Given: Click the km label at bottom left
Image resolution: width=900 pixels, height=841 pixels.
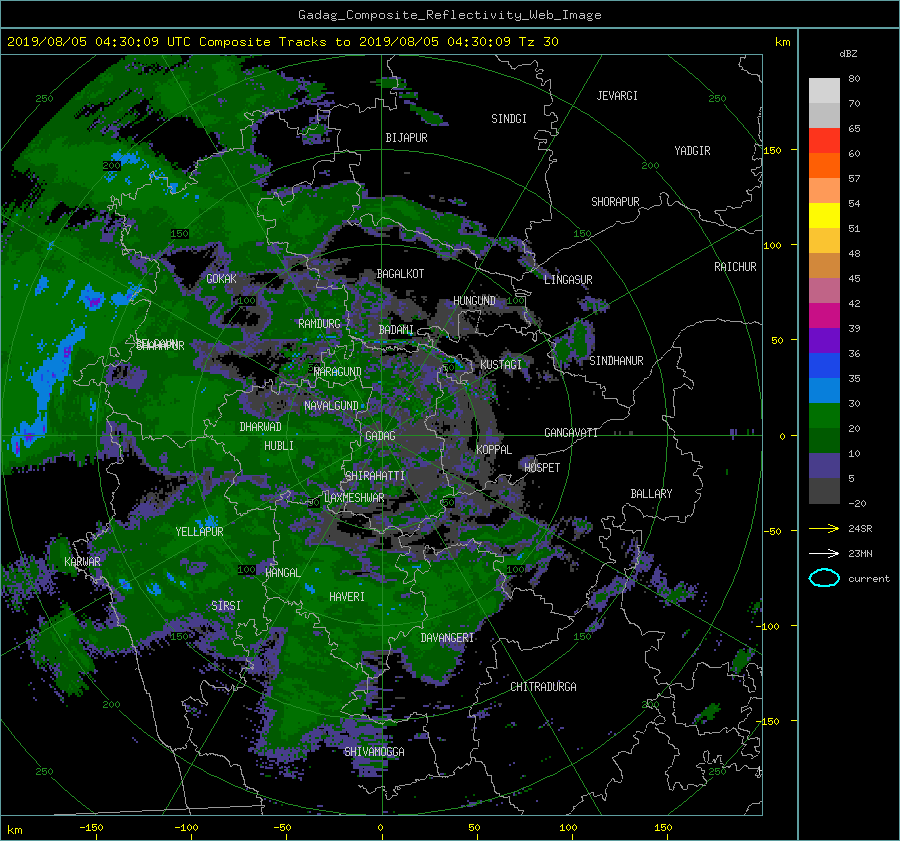Looking at the screenshot, I should (x=15, y=830).
